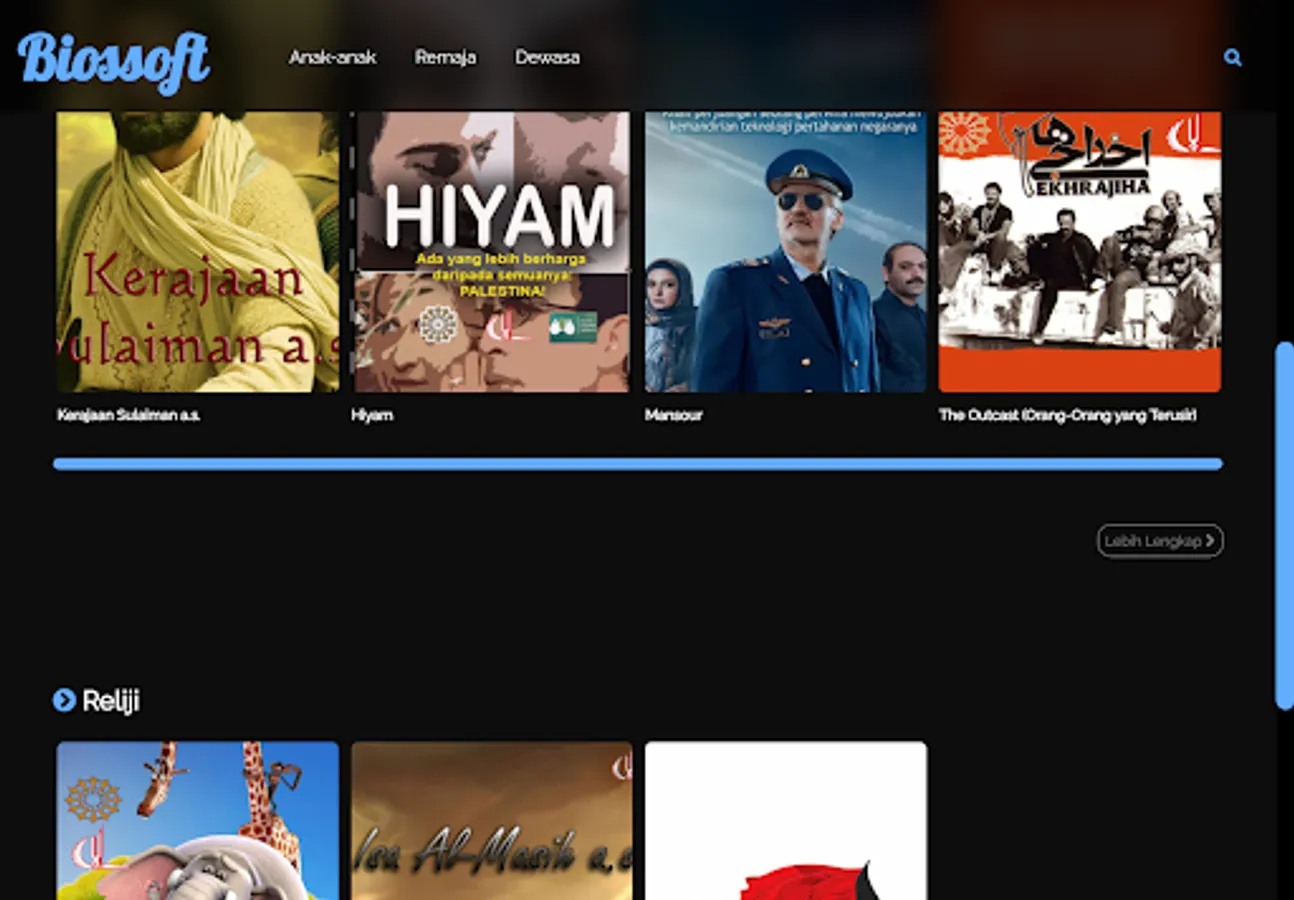
Task: Open the white poster with red figure
Action: pyautogui.click(x=786, y=821)
